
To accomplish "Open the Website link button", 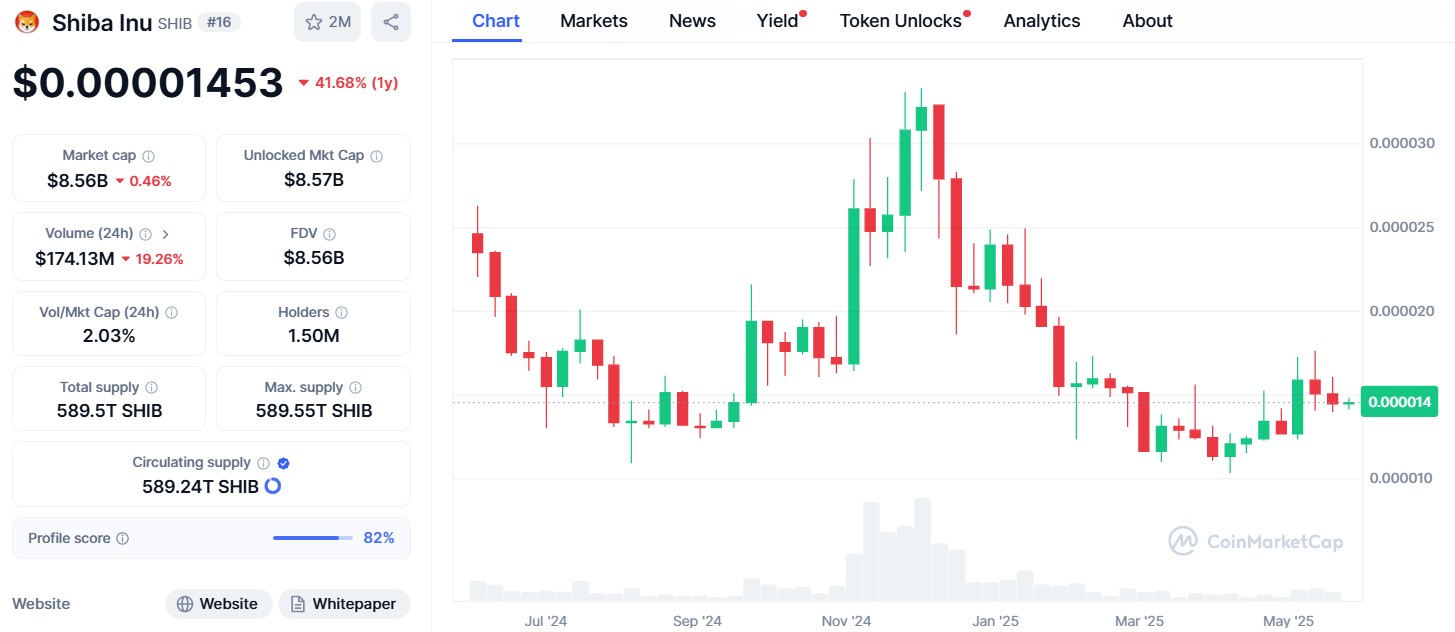I will click(218, 604).
